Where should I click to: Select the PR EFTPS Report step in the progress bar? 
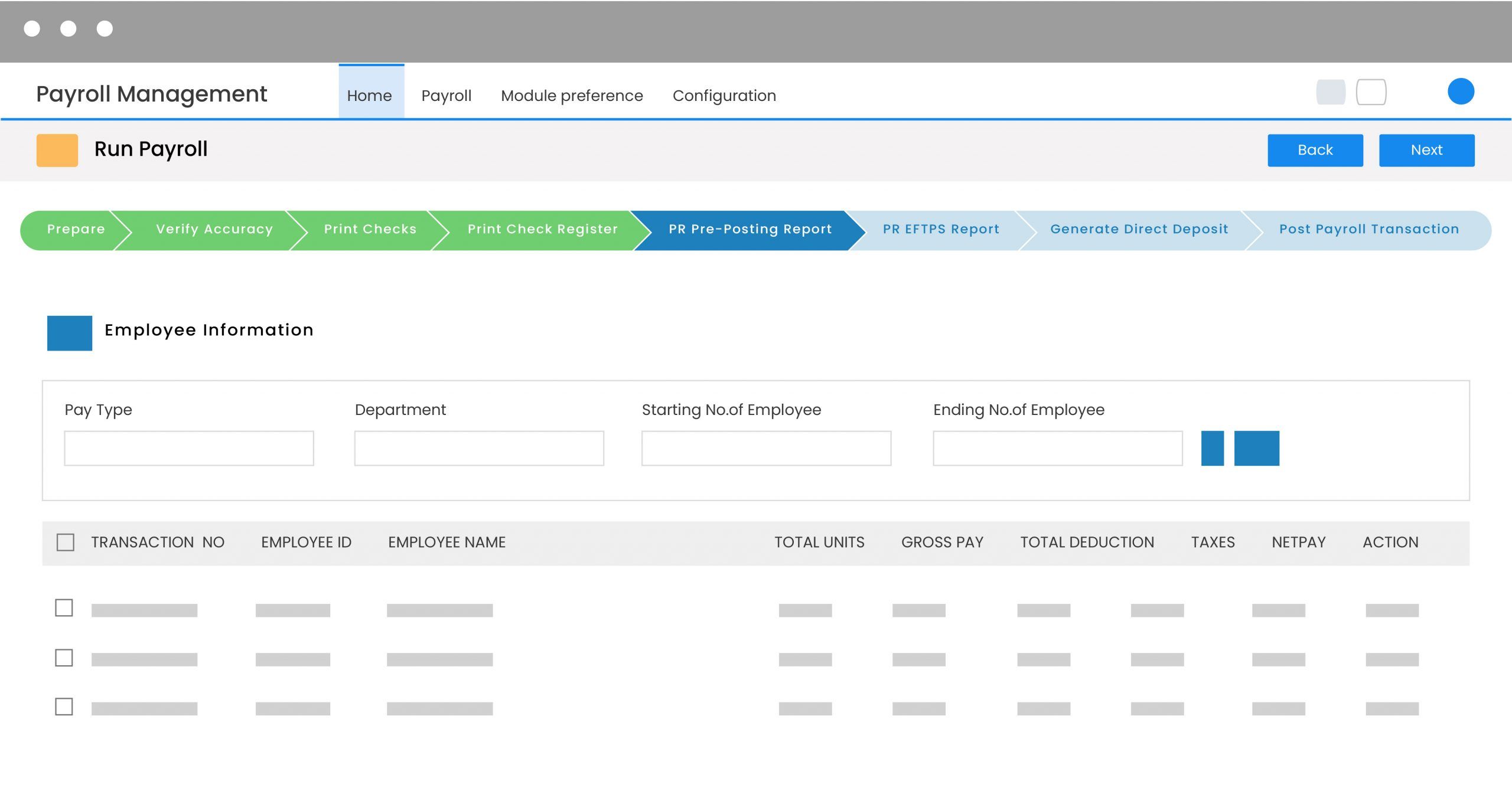pos(940,229)
